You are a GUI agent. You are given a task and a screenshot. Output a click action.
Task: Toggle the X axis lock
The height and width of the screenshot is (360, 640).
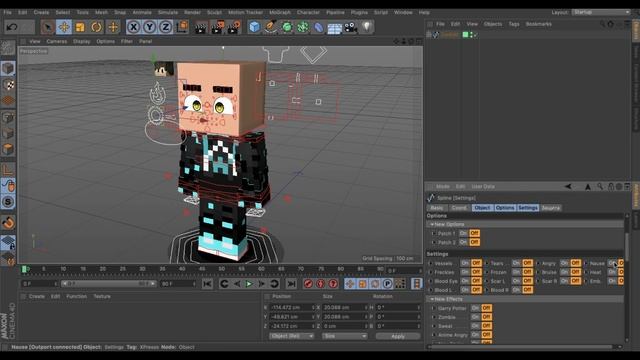pyautogui.click(x=133, y=27)
